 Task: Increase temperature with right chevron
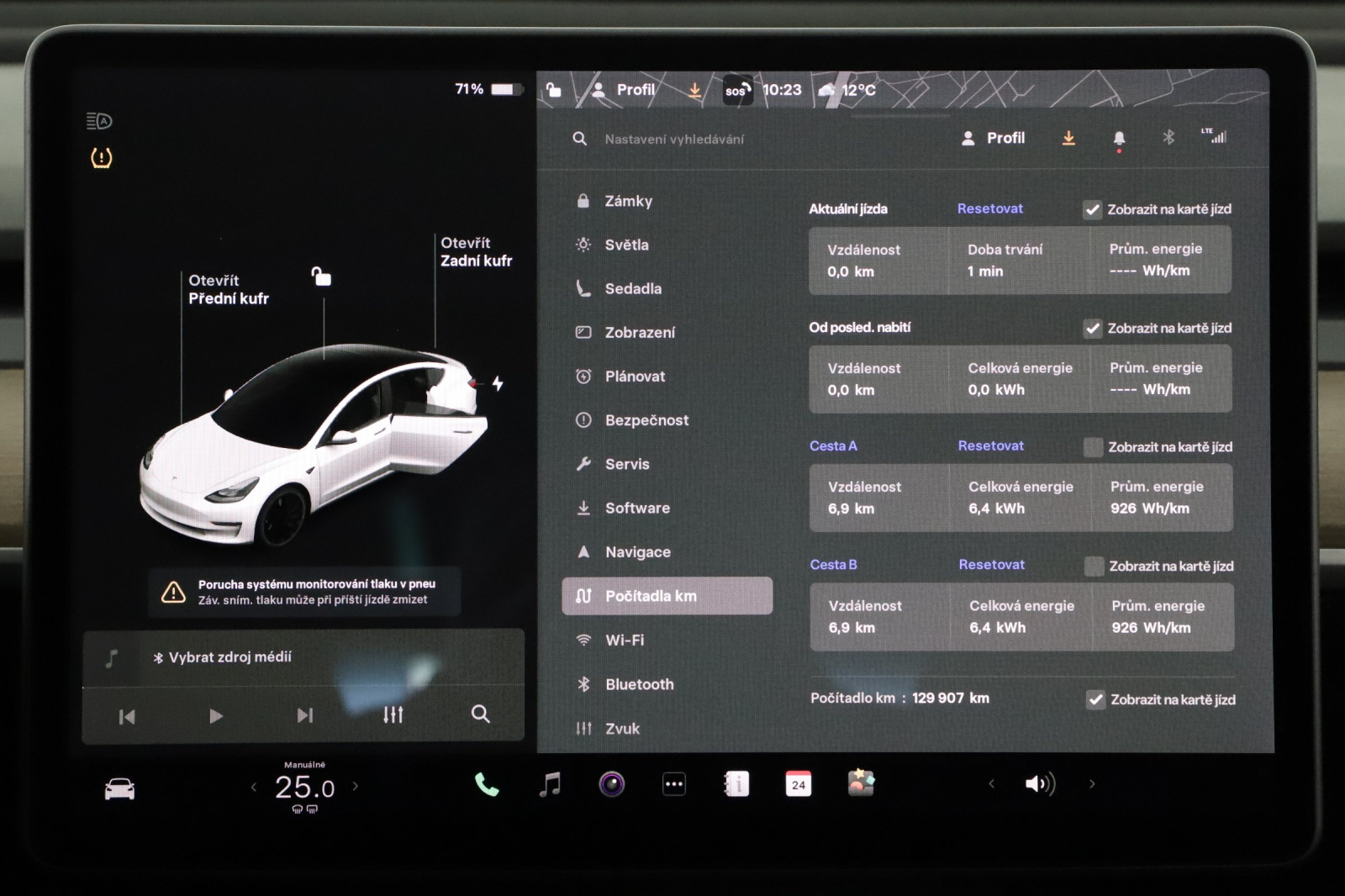[x=356, y=787]
